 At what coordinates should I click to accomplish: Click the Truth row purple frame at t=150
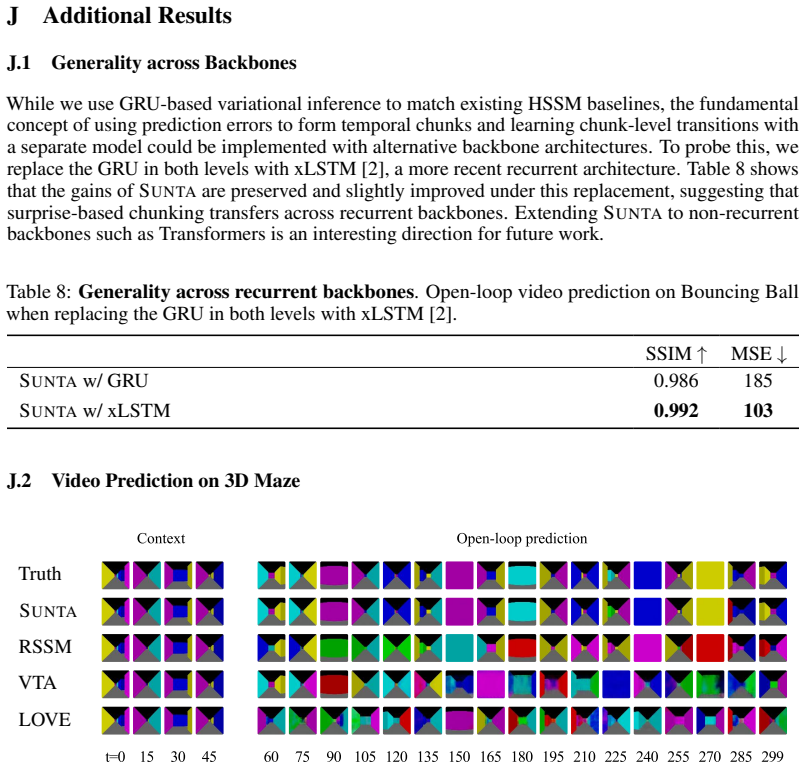[459, 575]
